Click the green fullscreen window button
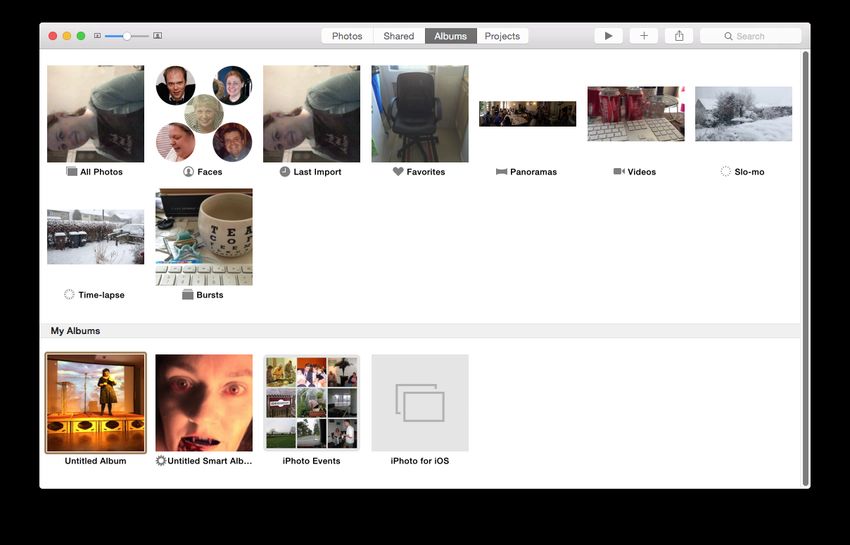The image size is (850, 545). (x=81, y=36)
